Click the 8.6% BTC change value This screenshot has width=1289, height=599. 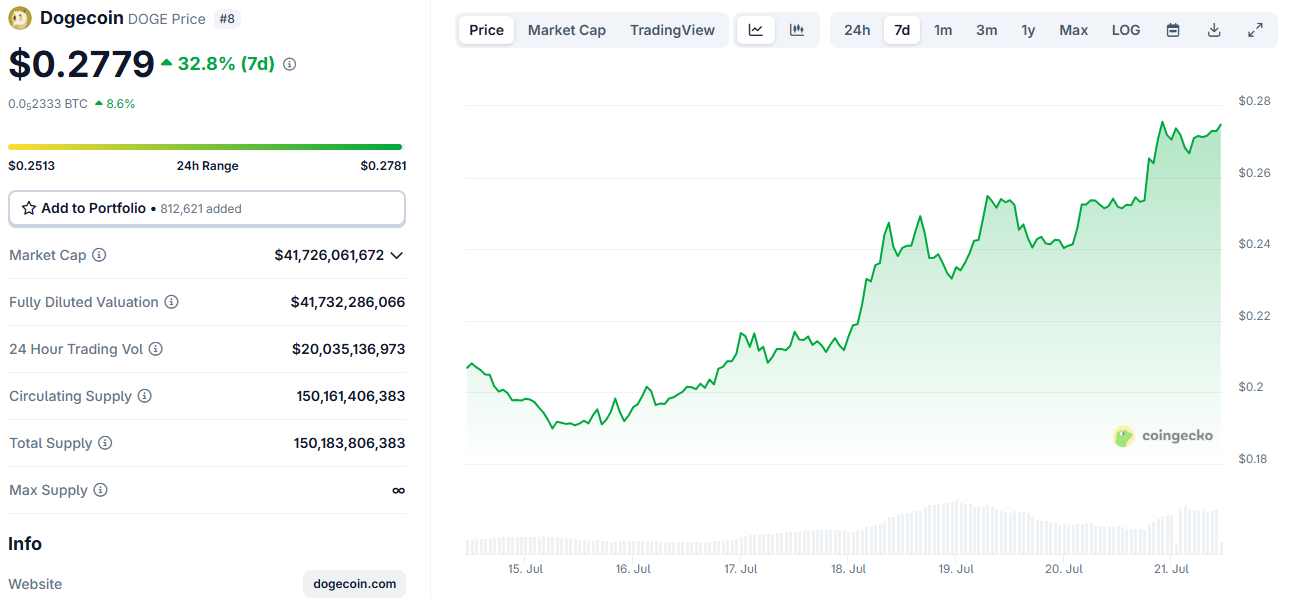tap(115, 103)
